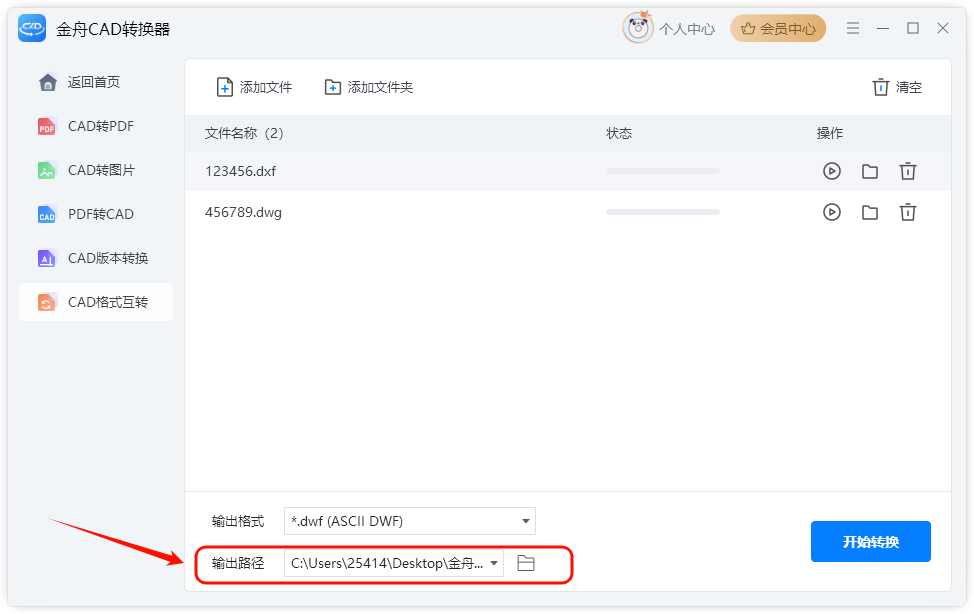Start conversion for 456789.dwg row
974x614 pixels.
pos(832,213)
